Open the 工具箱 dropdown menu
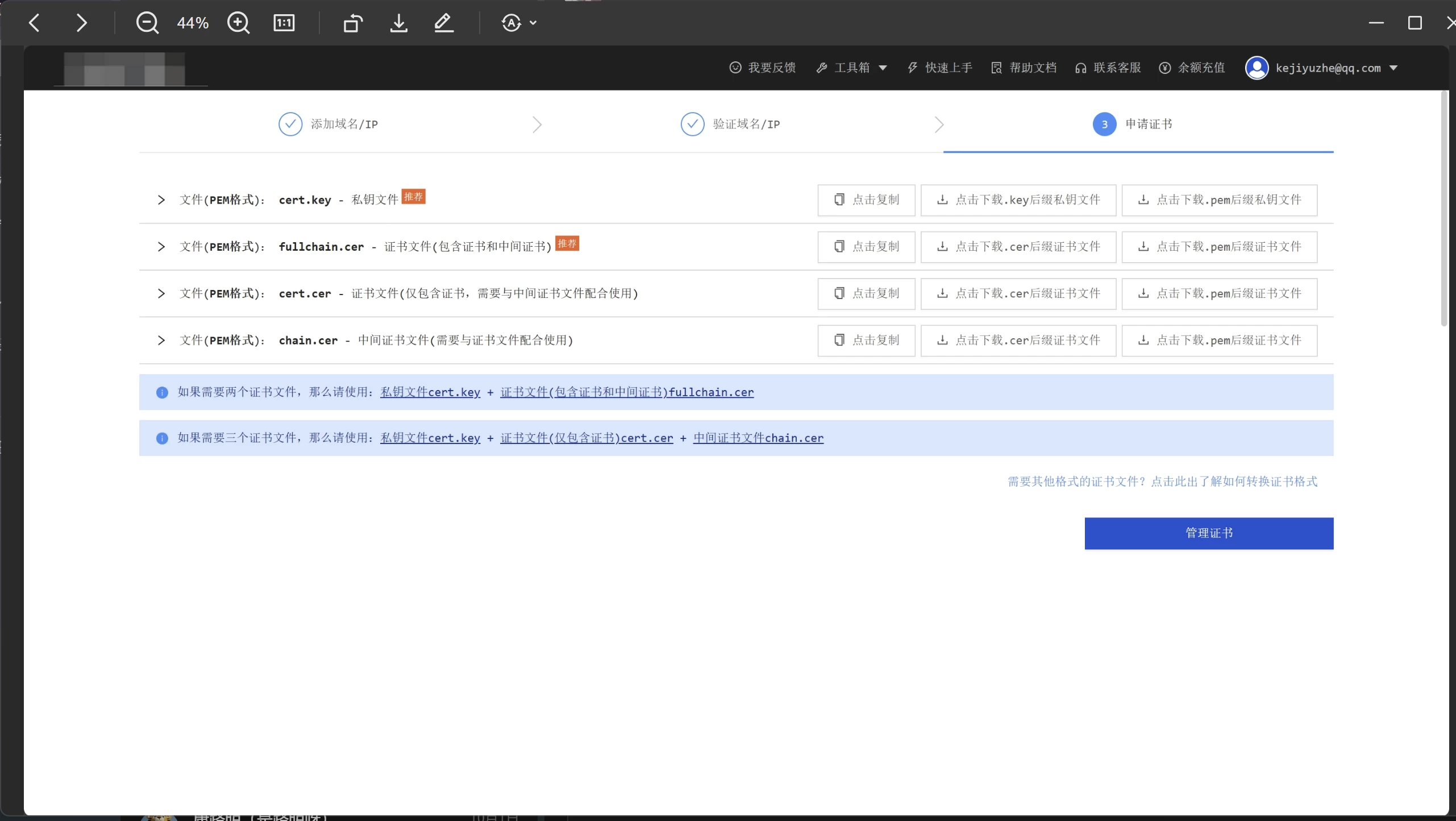The image size is (1456, 821). tap(851, 68)
